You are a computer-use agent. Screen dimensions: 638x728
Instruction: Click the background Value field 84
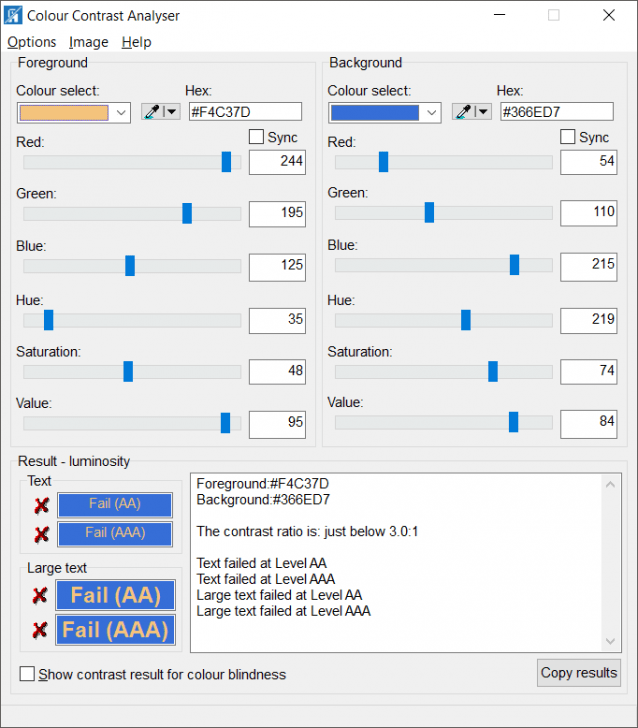589,424
